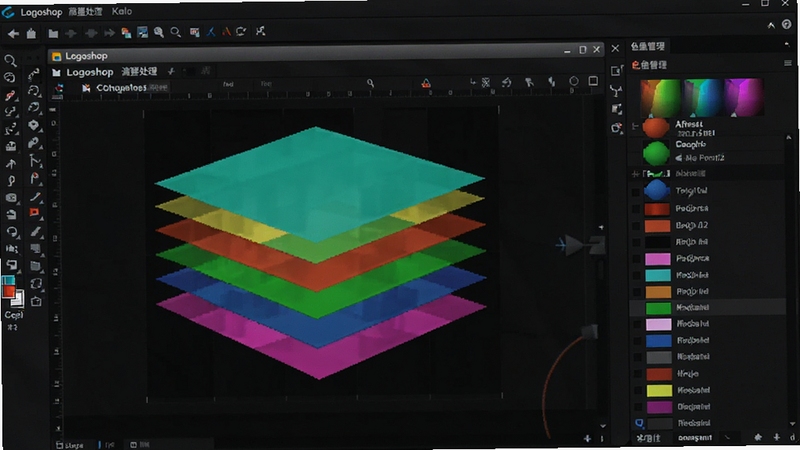Click the zoom-in magnifier toolbar icon
Viewport: 800px width, 450px height.
(x=159, y=33)
